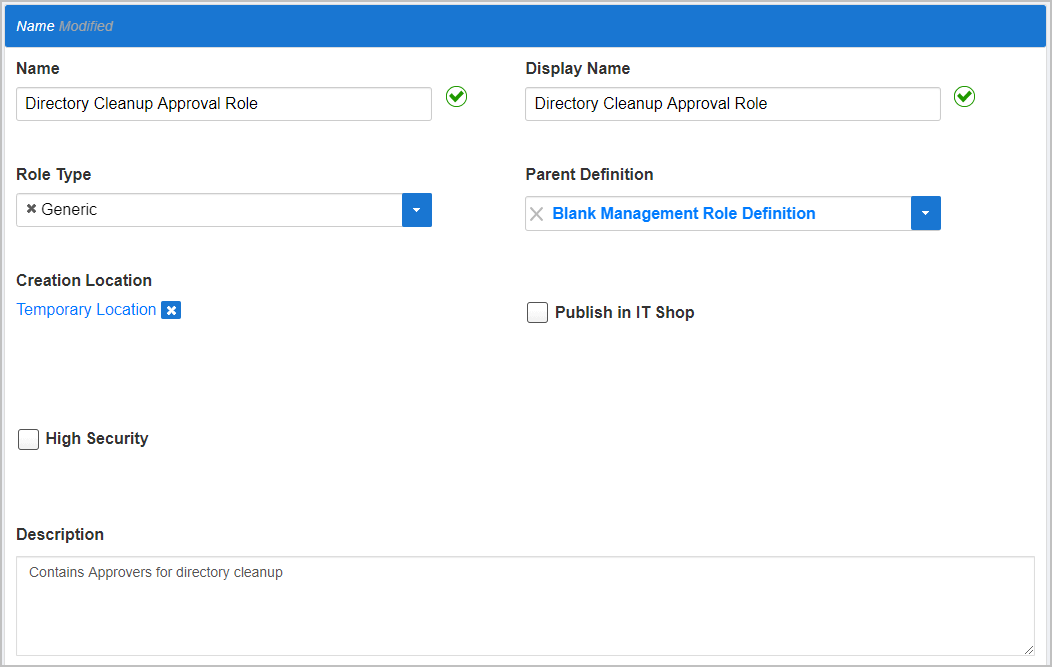Clear the Parent Definition with the gray X

click(537, 214)
